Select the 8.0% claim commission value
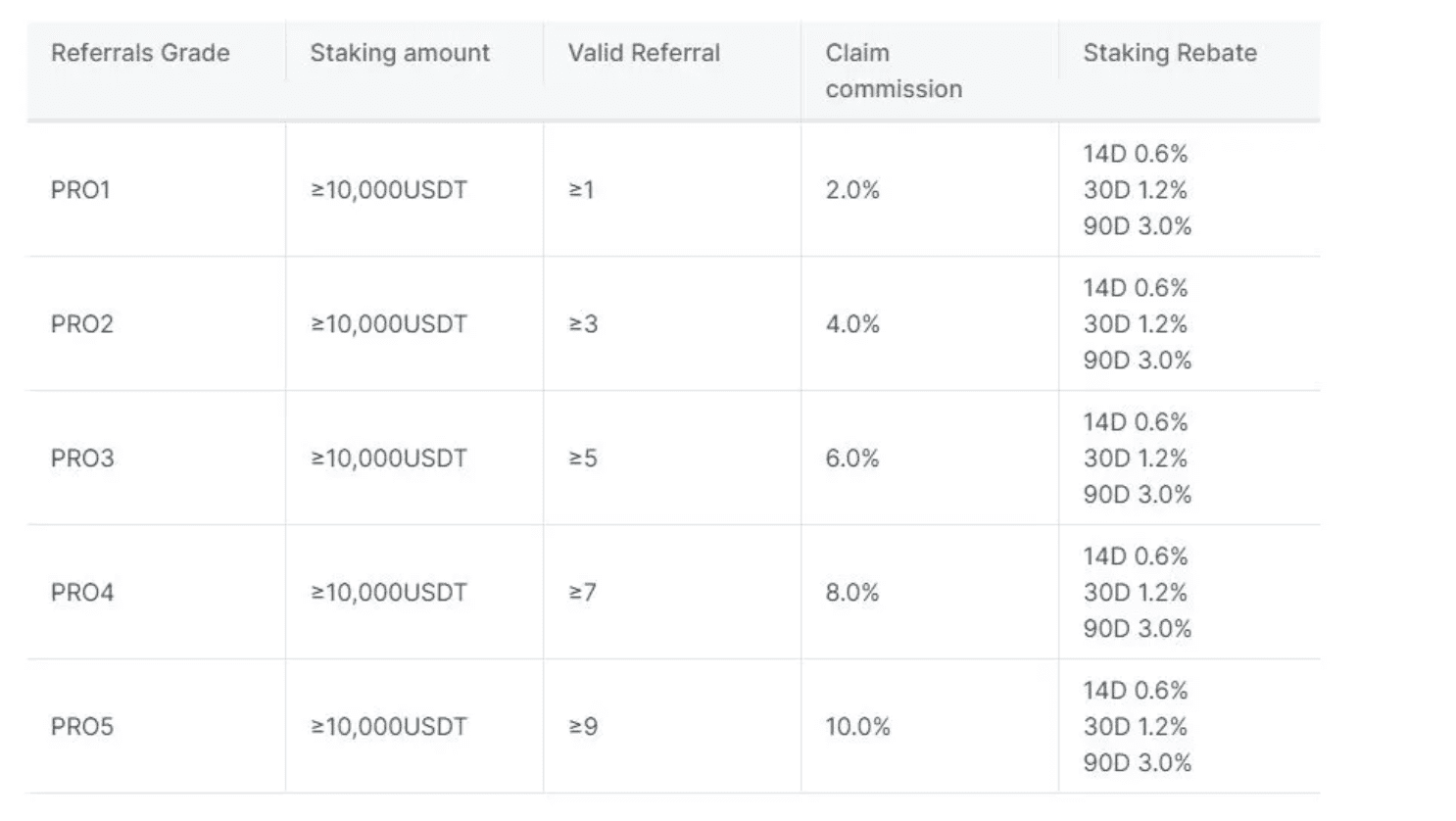 [x=852, y=593]
